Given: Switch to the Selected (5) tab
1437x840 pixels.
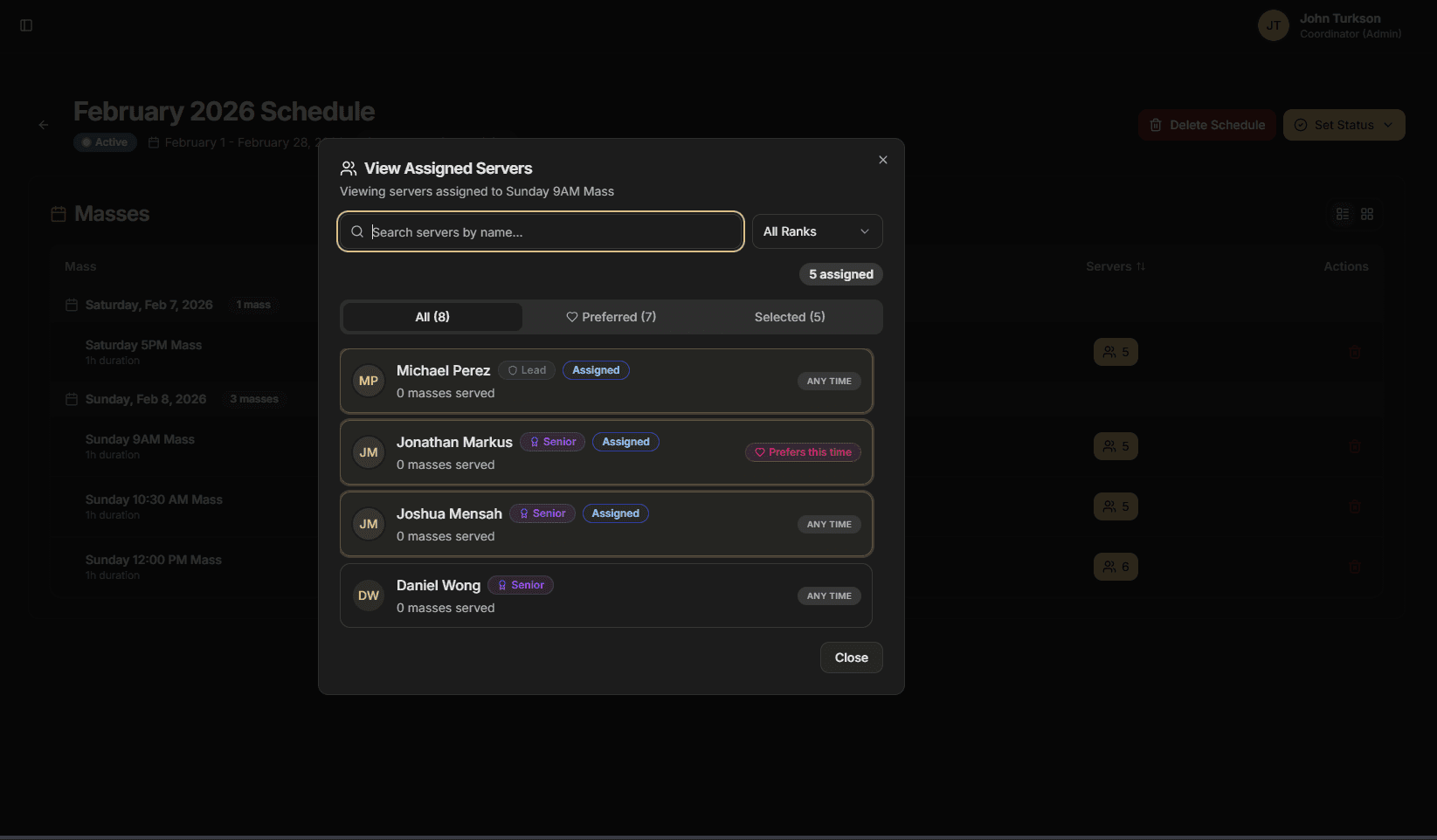Looking at the screenshot, I should click(x=789, y=316).
